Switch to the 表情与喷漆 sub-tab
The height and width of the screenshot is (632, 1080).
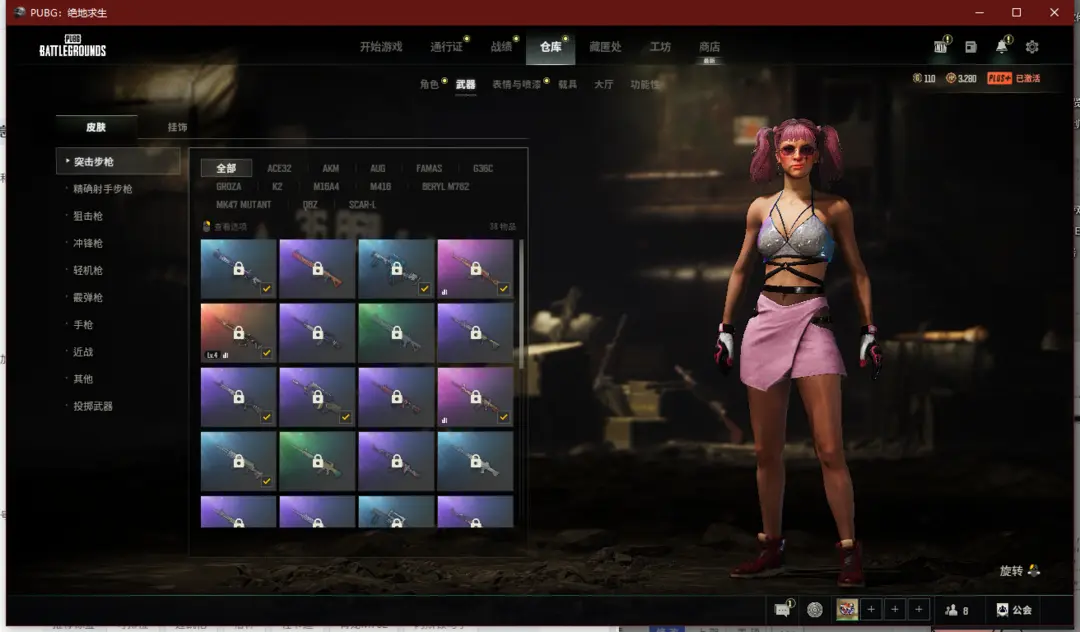click(517, 84)
